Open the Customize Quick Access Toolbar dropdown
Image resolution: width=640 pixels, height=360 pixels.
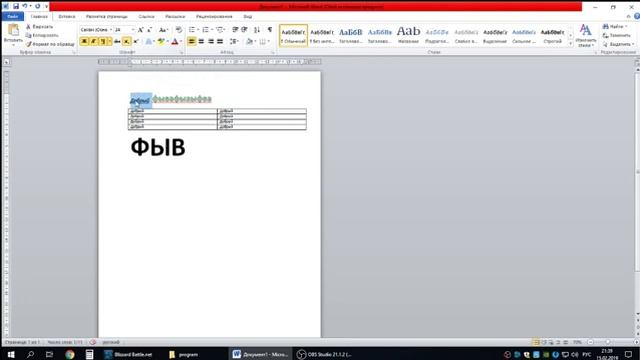[x=46, y=6]
